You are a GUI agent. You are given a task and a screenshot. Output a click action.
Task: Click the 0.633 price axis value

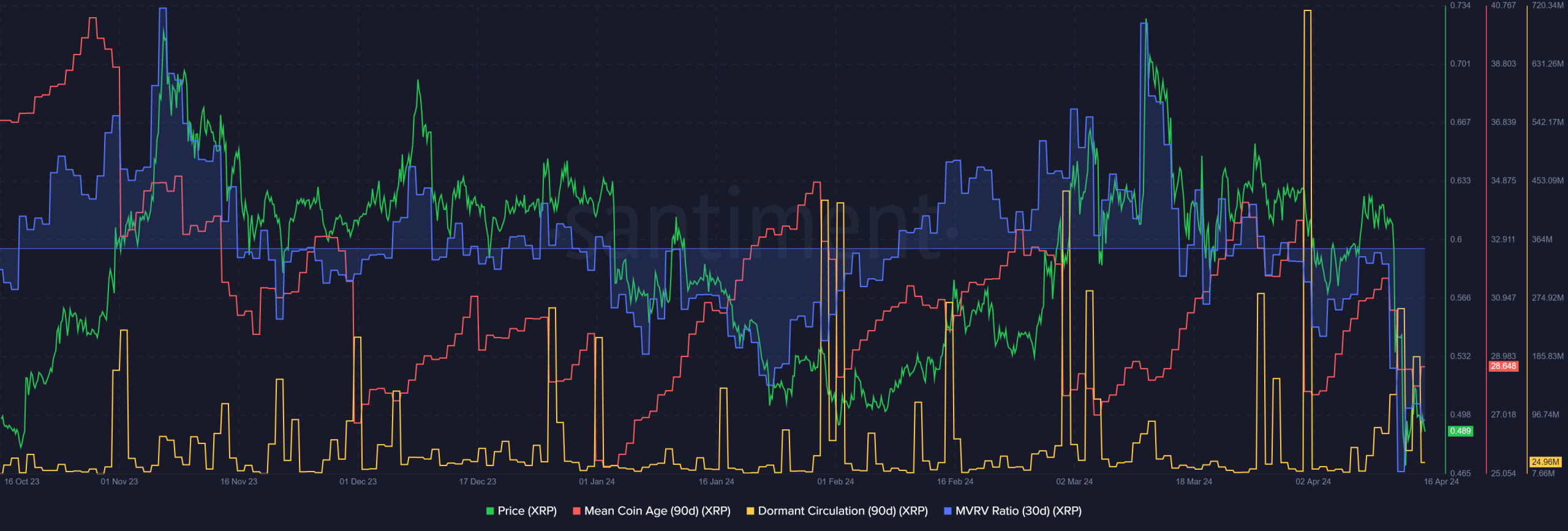click(x=1460, y=181)
